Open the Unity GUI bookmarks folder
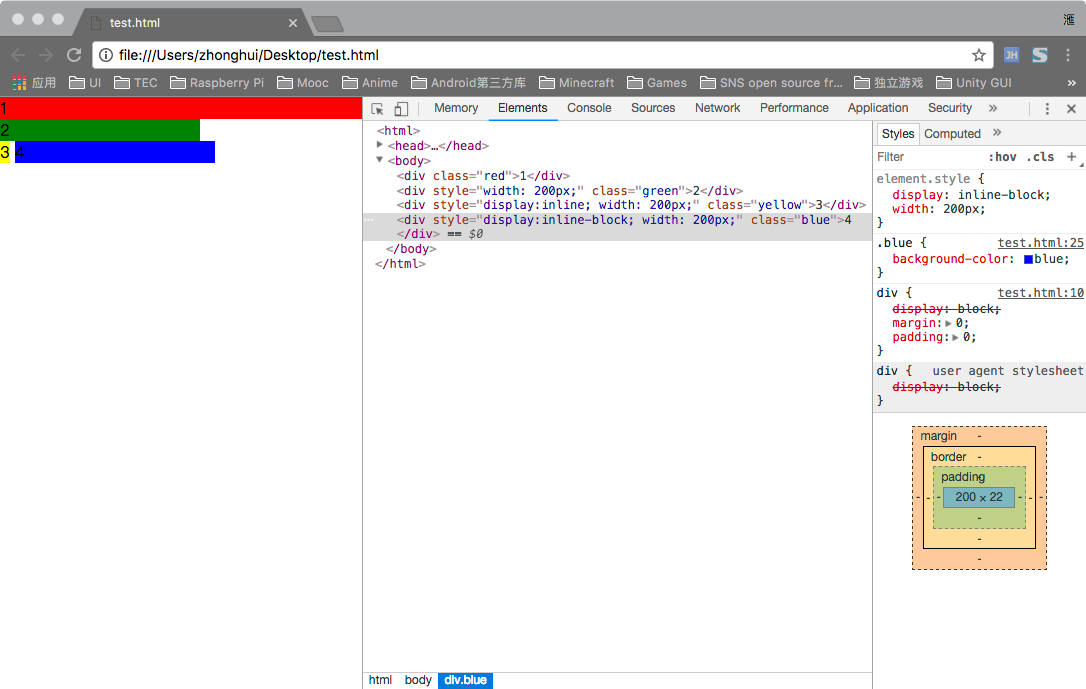1086x689 pixels. (974, 83)
